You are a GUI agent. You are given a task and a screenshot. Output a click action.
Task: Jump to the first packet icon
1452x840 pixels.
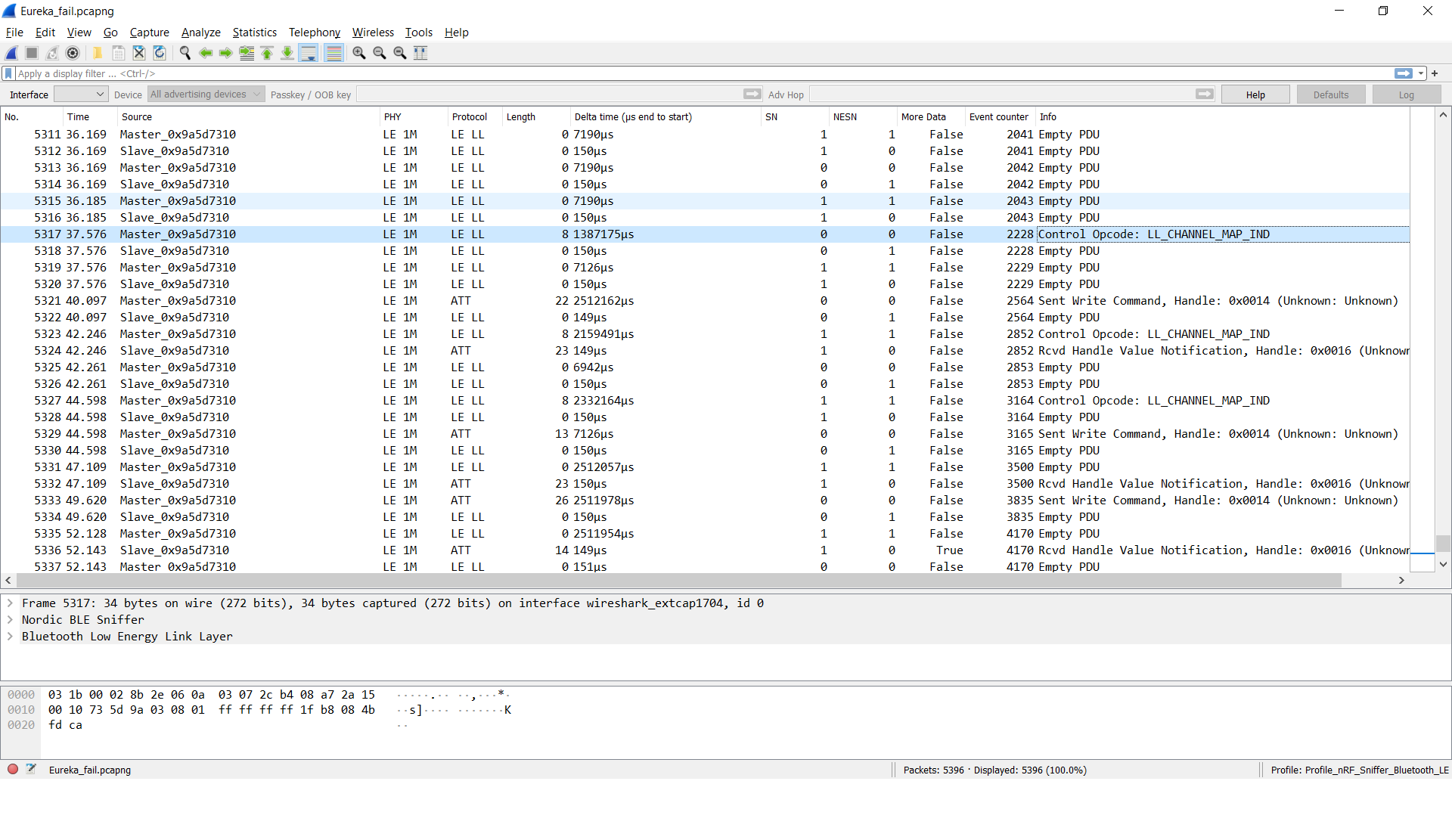click(267, 53)
